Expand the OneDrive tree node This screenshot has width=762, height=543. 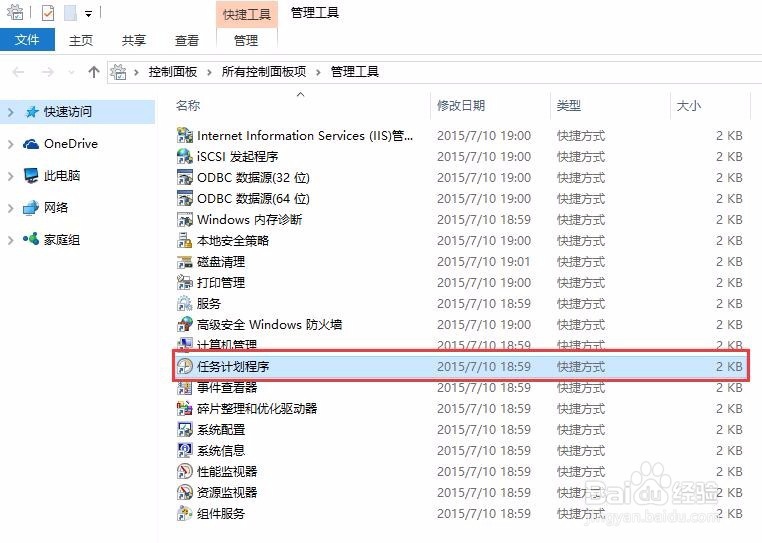(x=11, y=144)
